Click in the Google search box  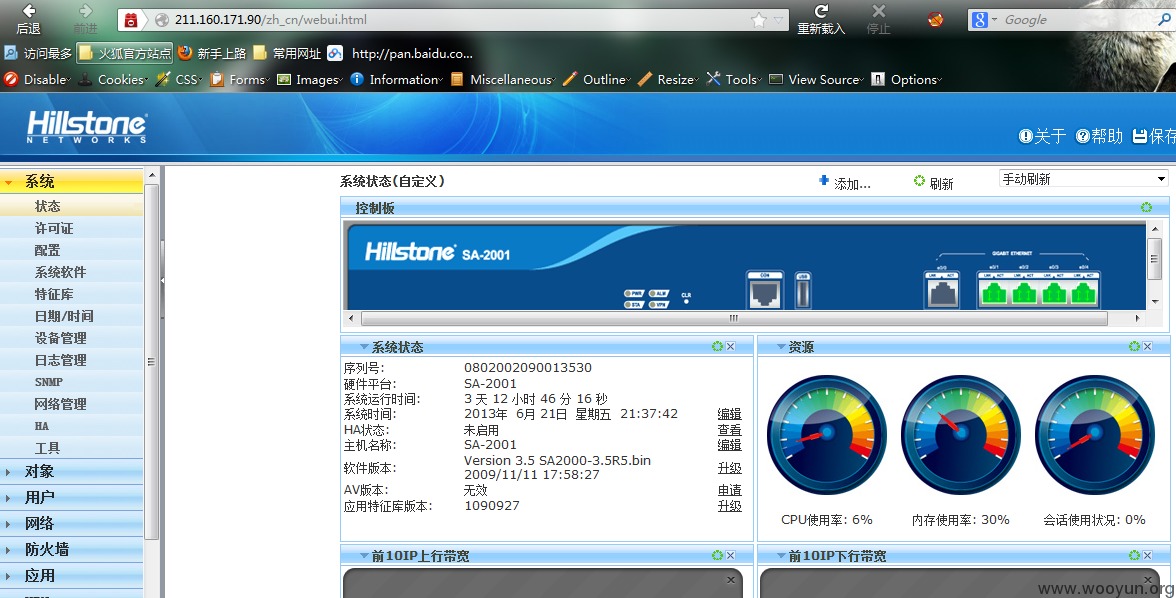coord(1080,20)
